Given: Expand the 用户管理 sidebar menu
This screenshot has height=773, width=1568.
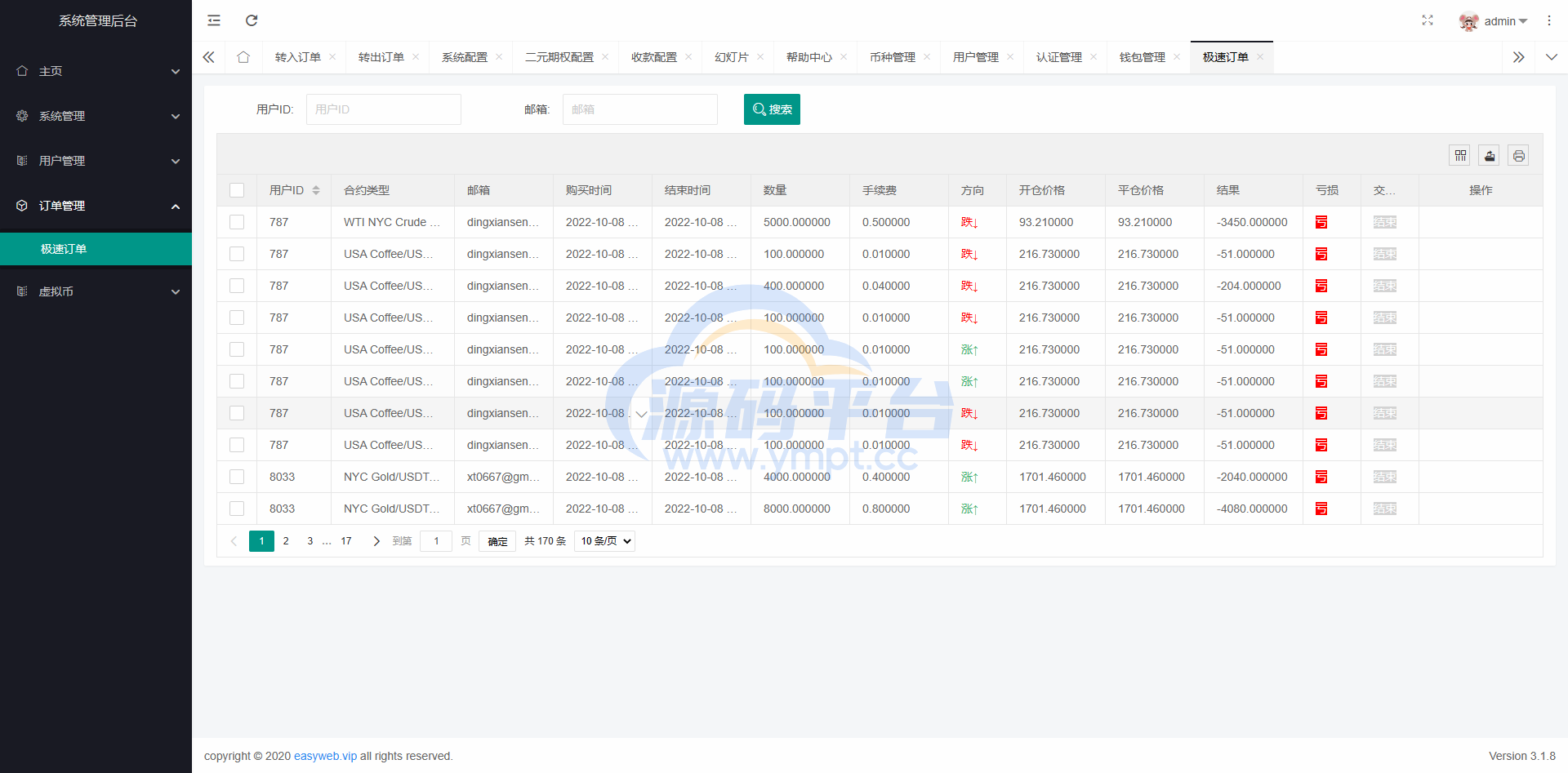Looking at the screenshot, I should tap(96, 161).
